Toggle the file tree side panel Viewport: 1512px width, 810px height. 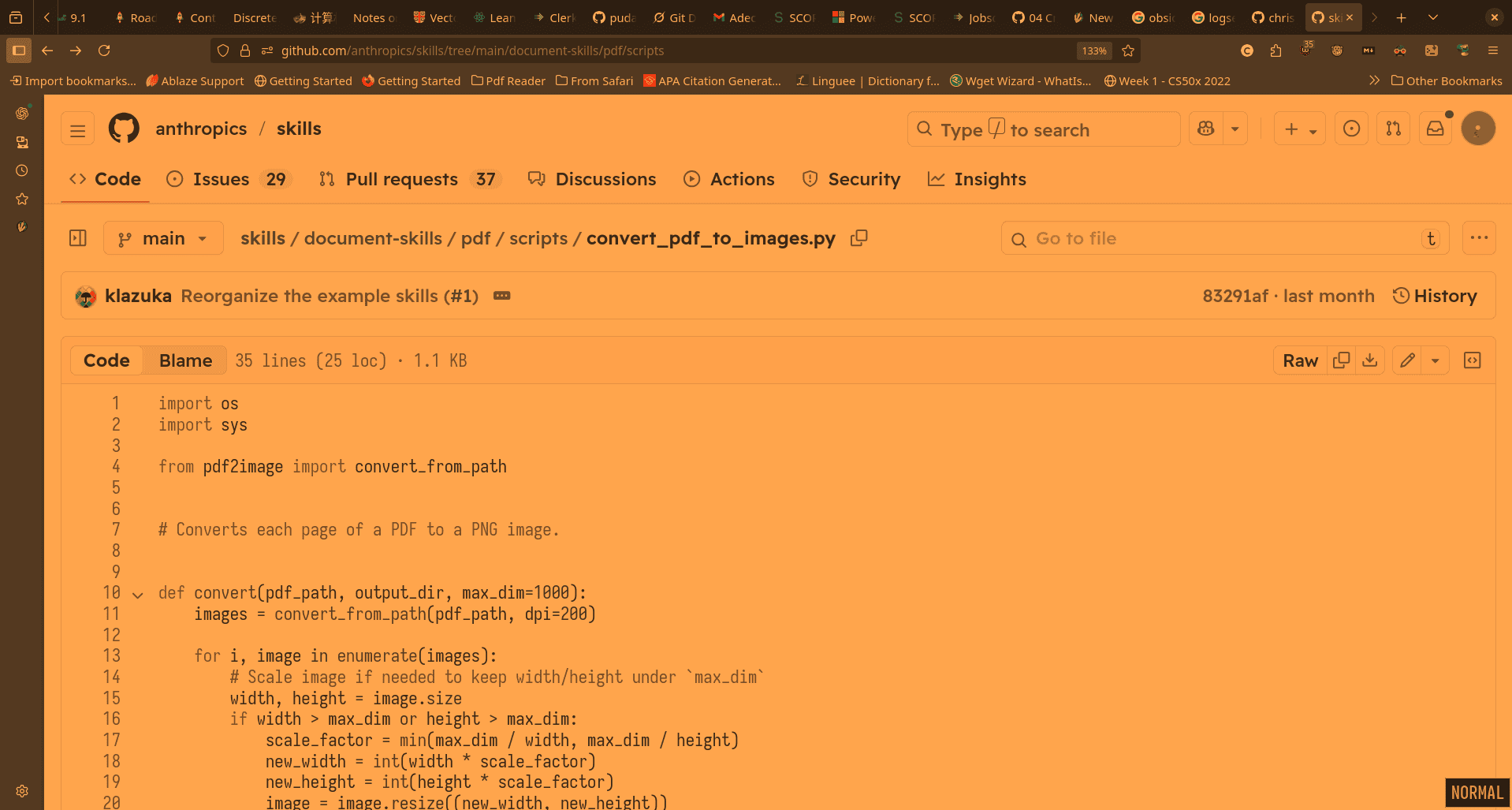(x=78, y=238)
